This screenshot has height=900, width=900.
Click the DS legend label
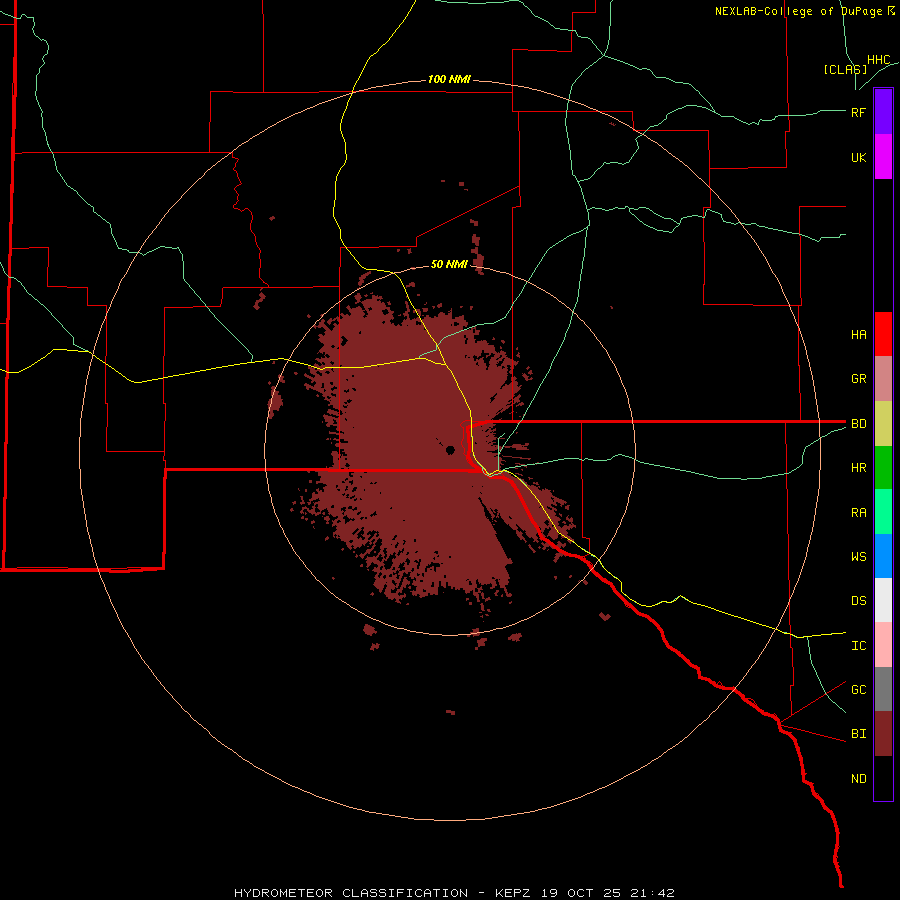858,601
